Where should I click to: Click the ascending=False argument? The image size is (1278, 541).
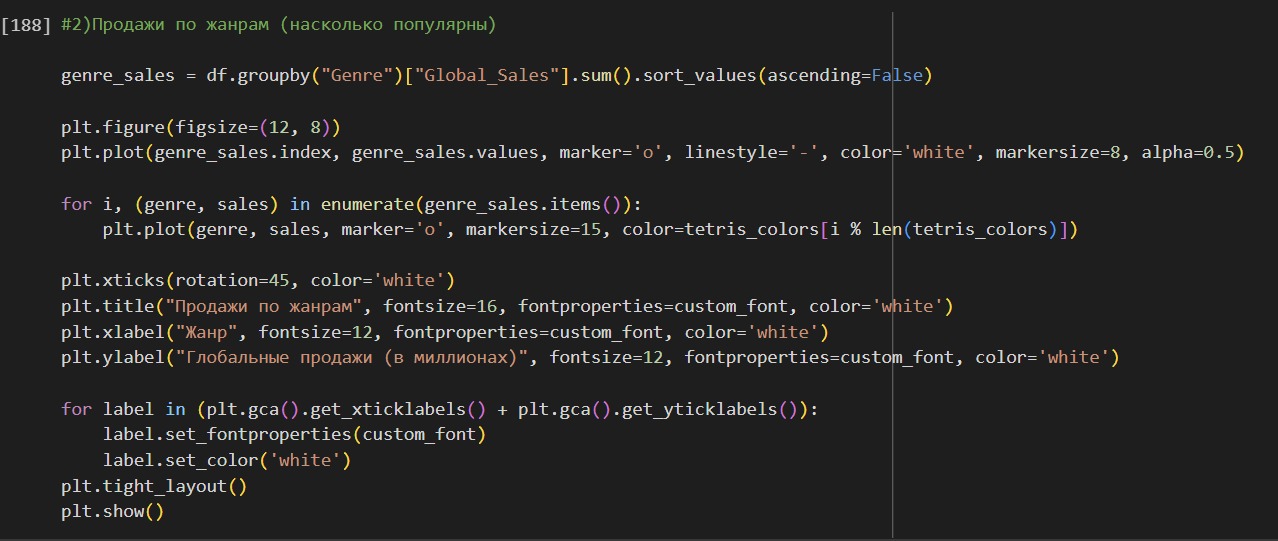click(844, 76)
